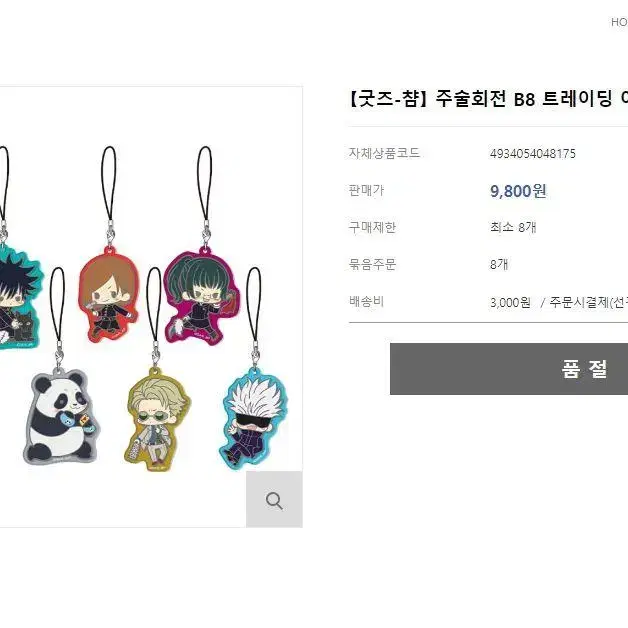Select the magenta-bordered green-haired character keychain
The image size is (628, 628).
[201, 296]
